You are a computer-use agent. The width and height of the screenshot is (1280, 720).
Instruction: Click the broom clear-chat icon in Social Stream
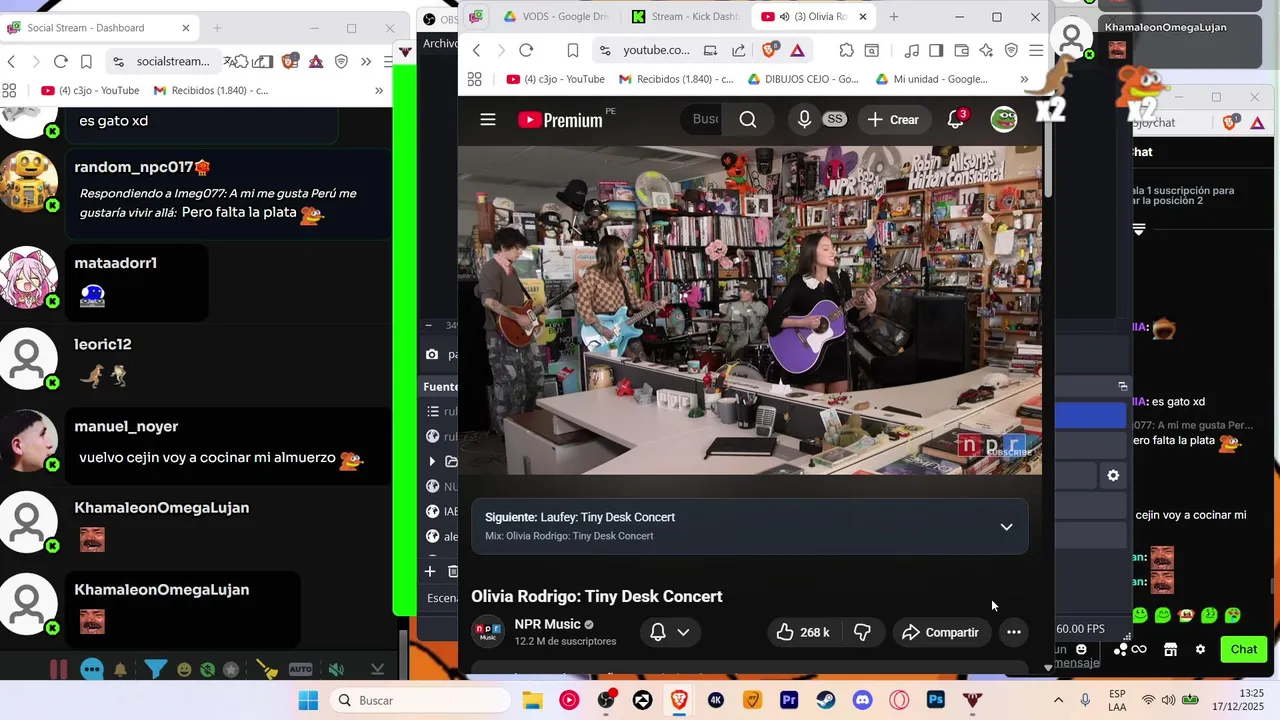click(267, 669)
